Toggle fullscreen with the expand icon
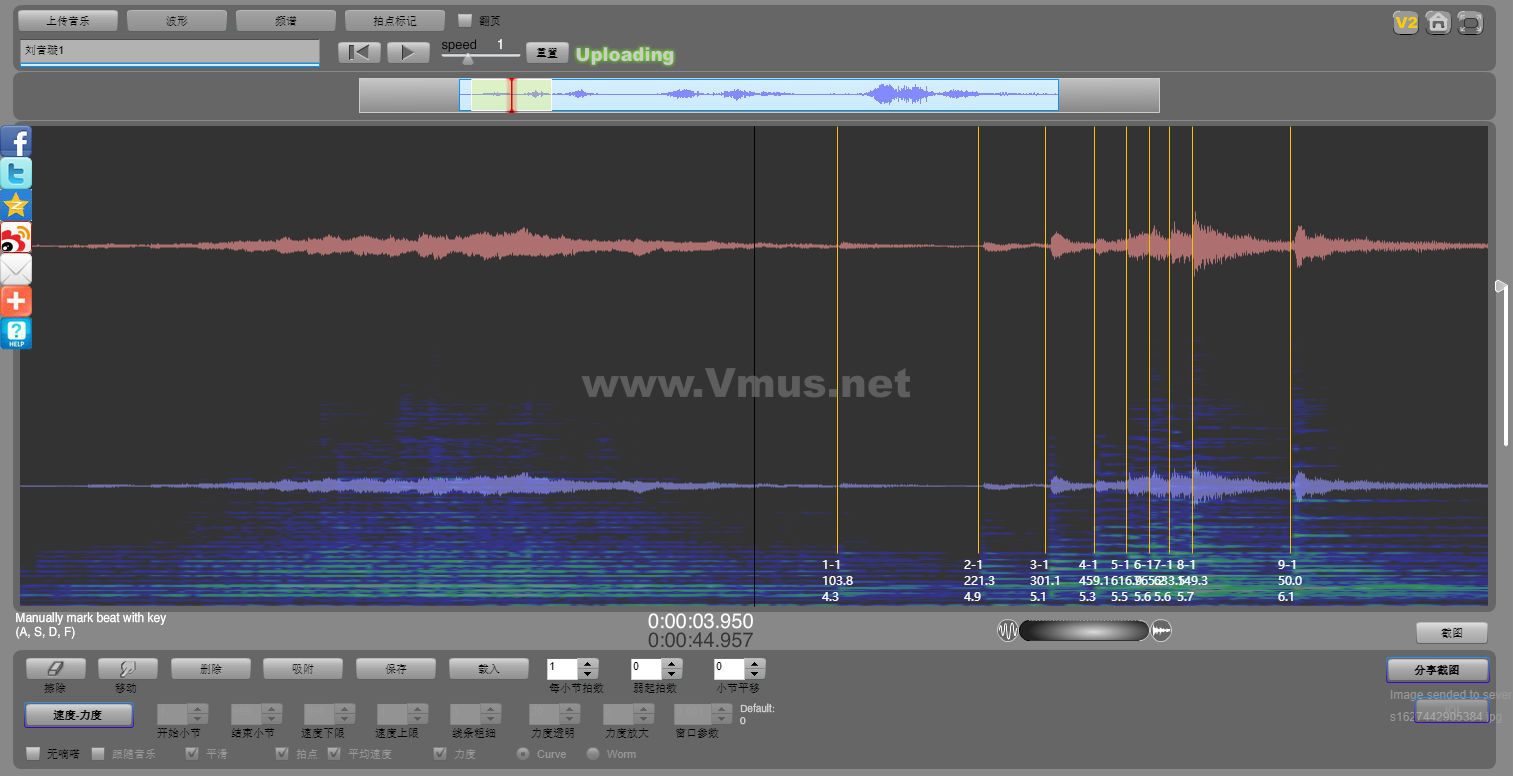Screen dimensions: 1513x776 coord(1470,22)
